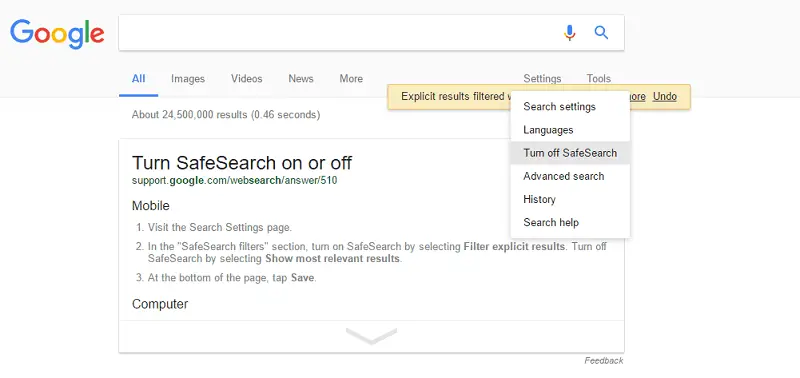Open the Settings menu

[x=542, y=79]
